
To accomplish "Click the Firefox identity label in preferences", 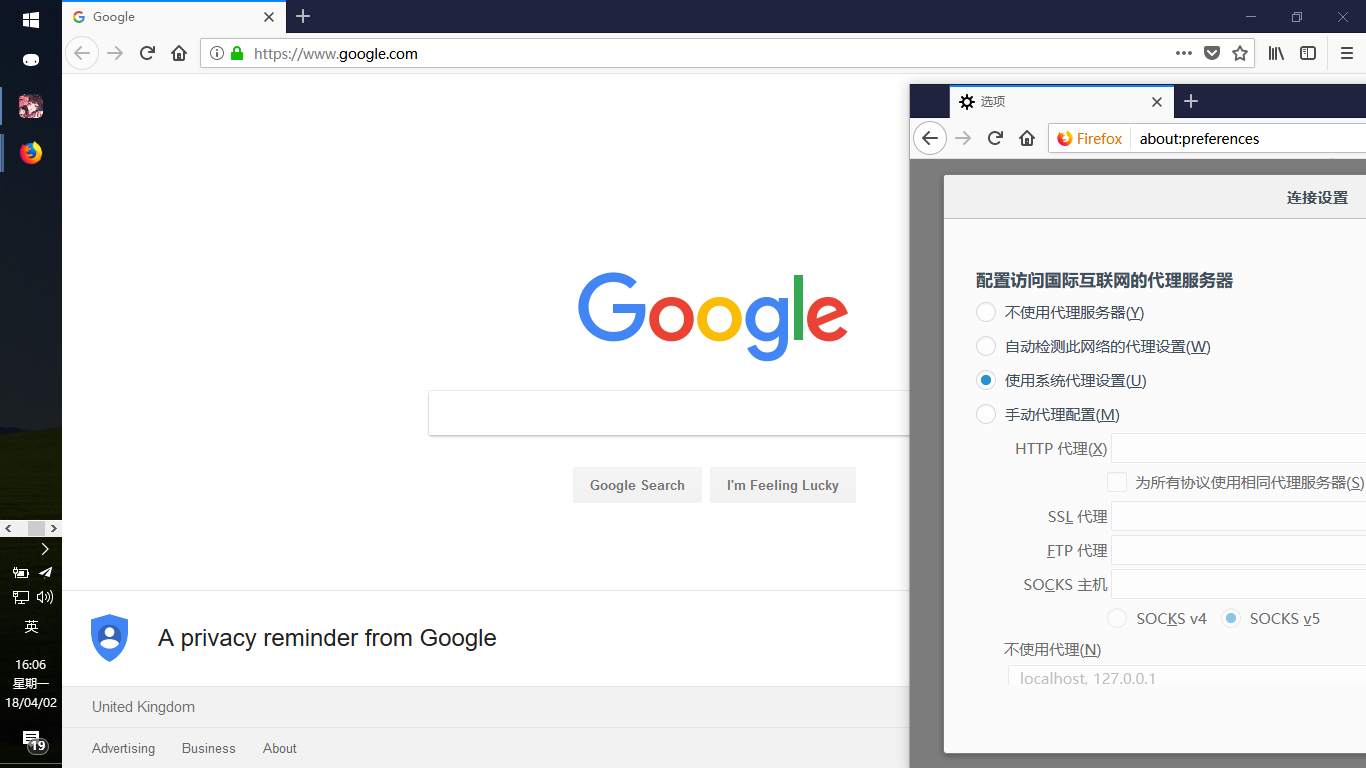I will 1090,138.
